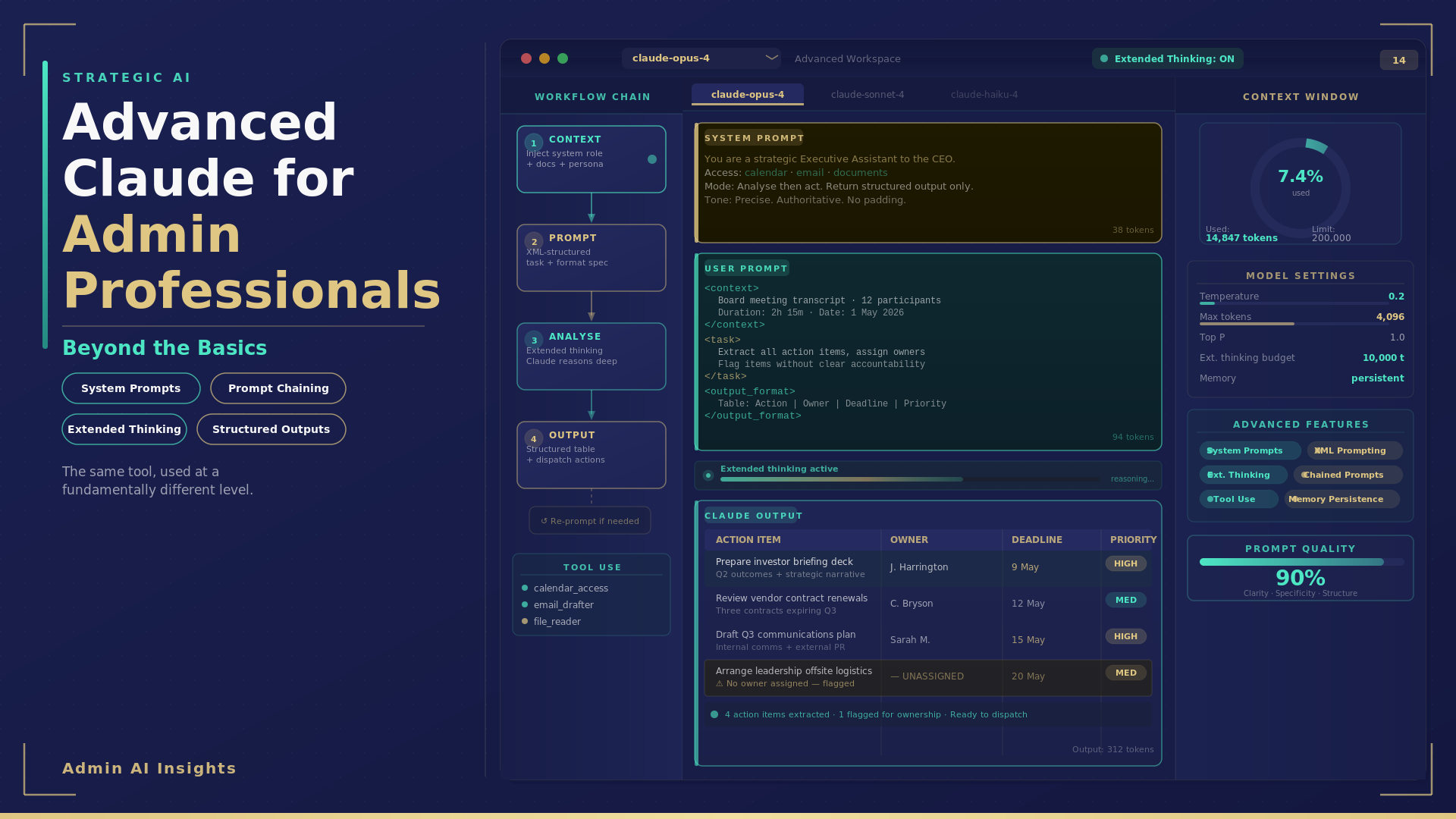Image resolution: width=1456 pixels, height=819 pixels.
Task: Click MED badge for leadership offsite logistics
Action: (x=1125, y=673)
